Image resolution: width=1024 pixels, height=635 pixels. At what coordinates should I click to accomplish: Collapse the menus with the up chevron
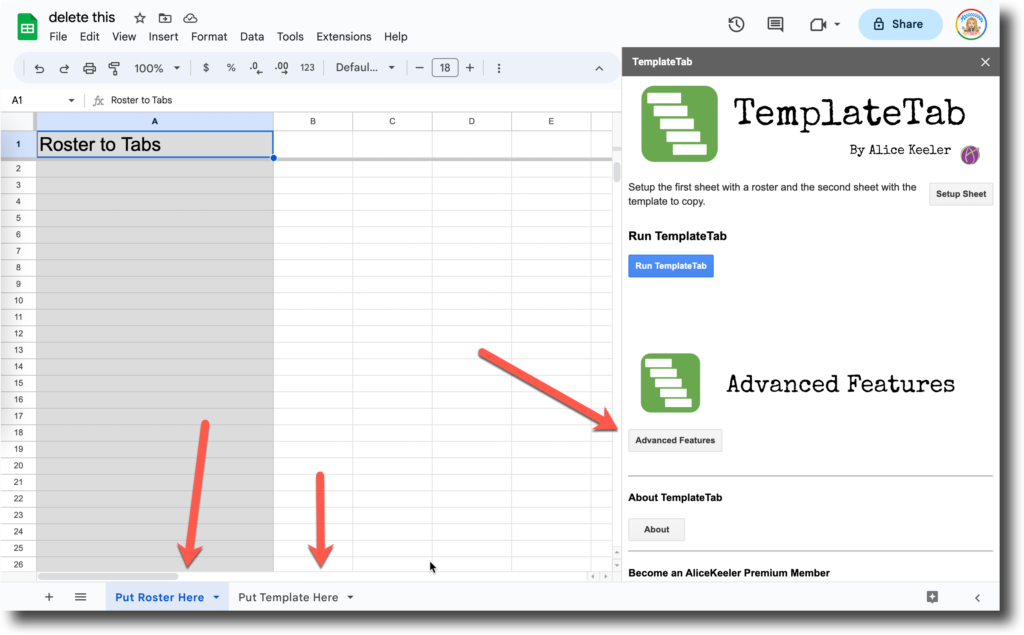599,68
